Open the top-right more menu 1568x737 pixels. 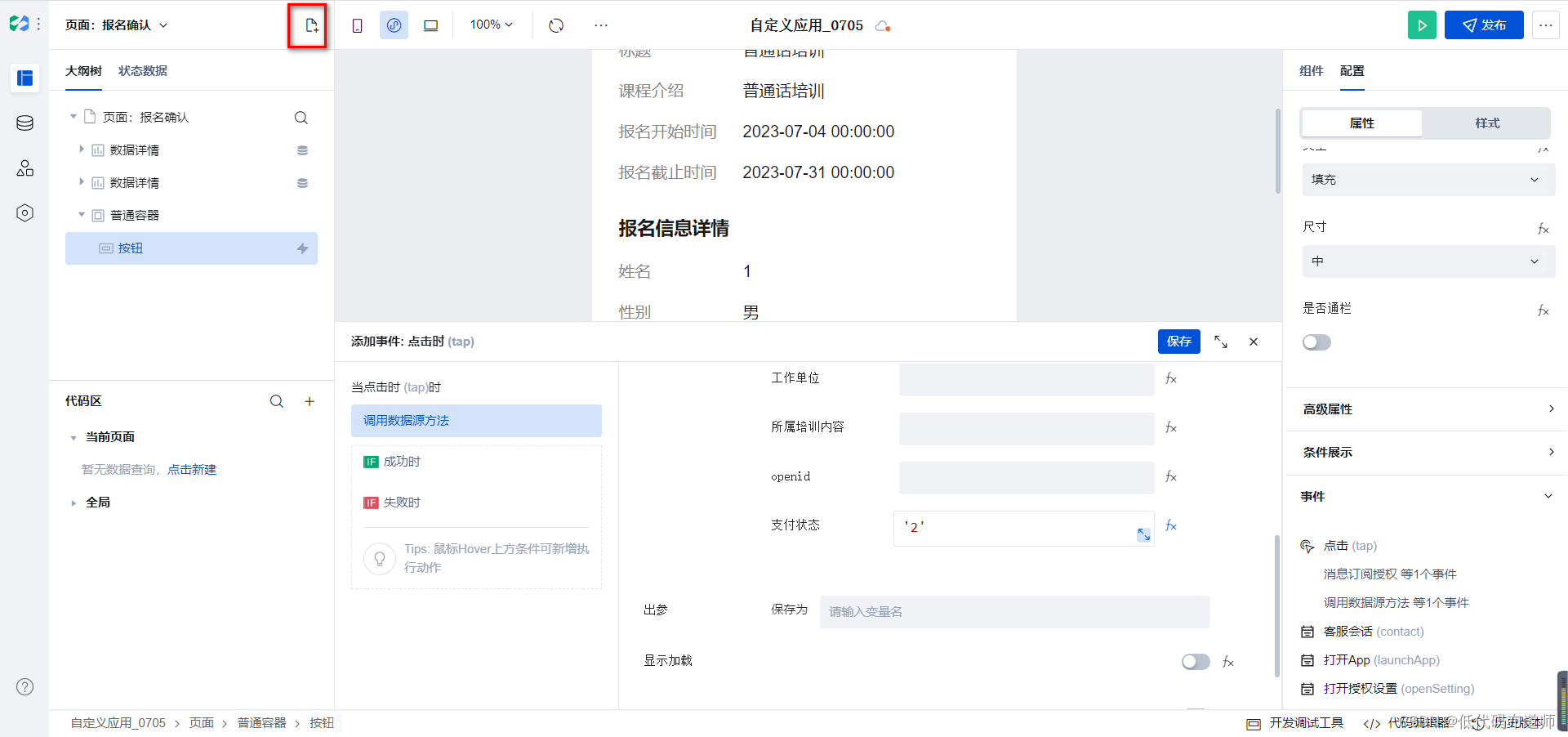1546,25
